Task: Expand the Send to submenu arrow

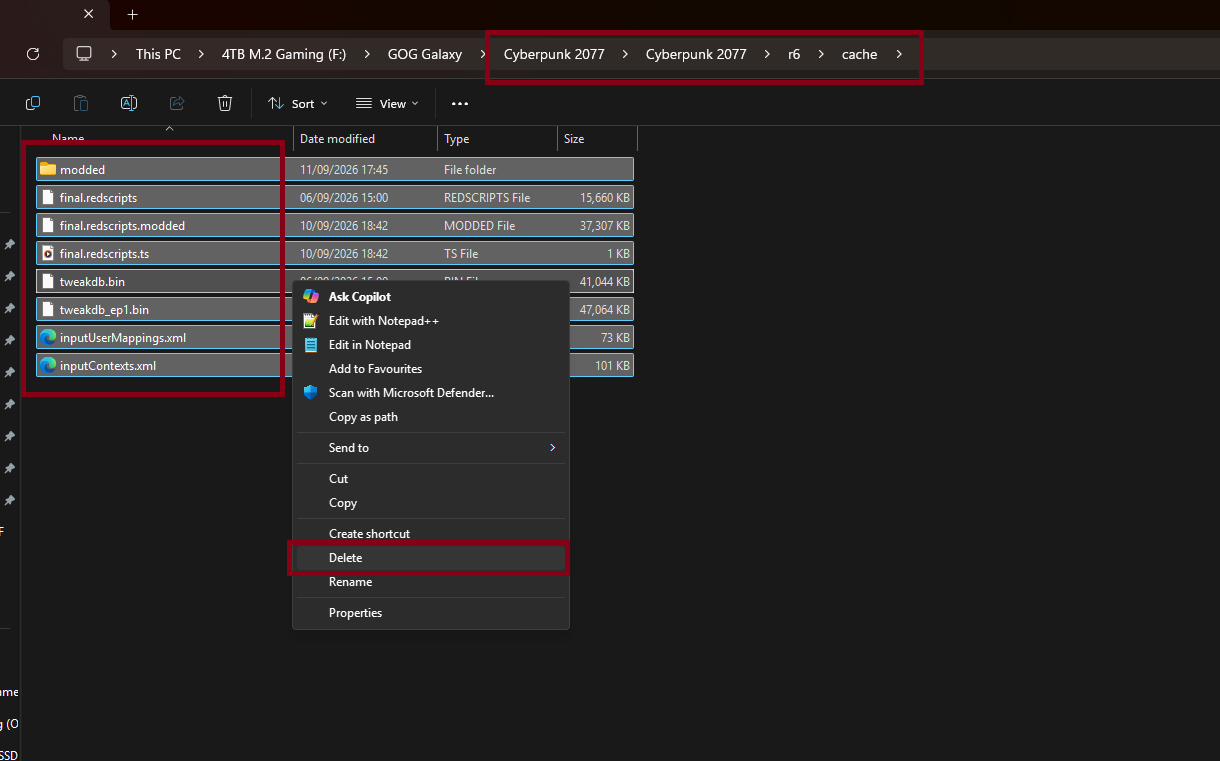Action: (x=552, y=448)
